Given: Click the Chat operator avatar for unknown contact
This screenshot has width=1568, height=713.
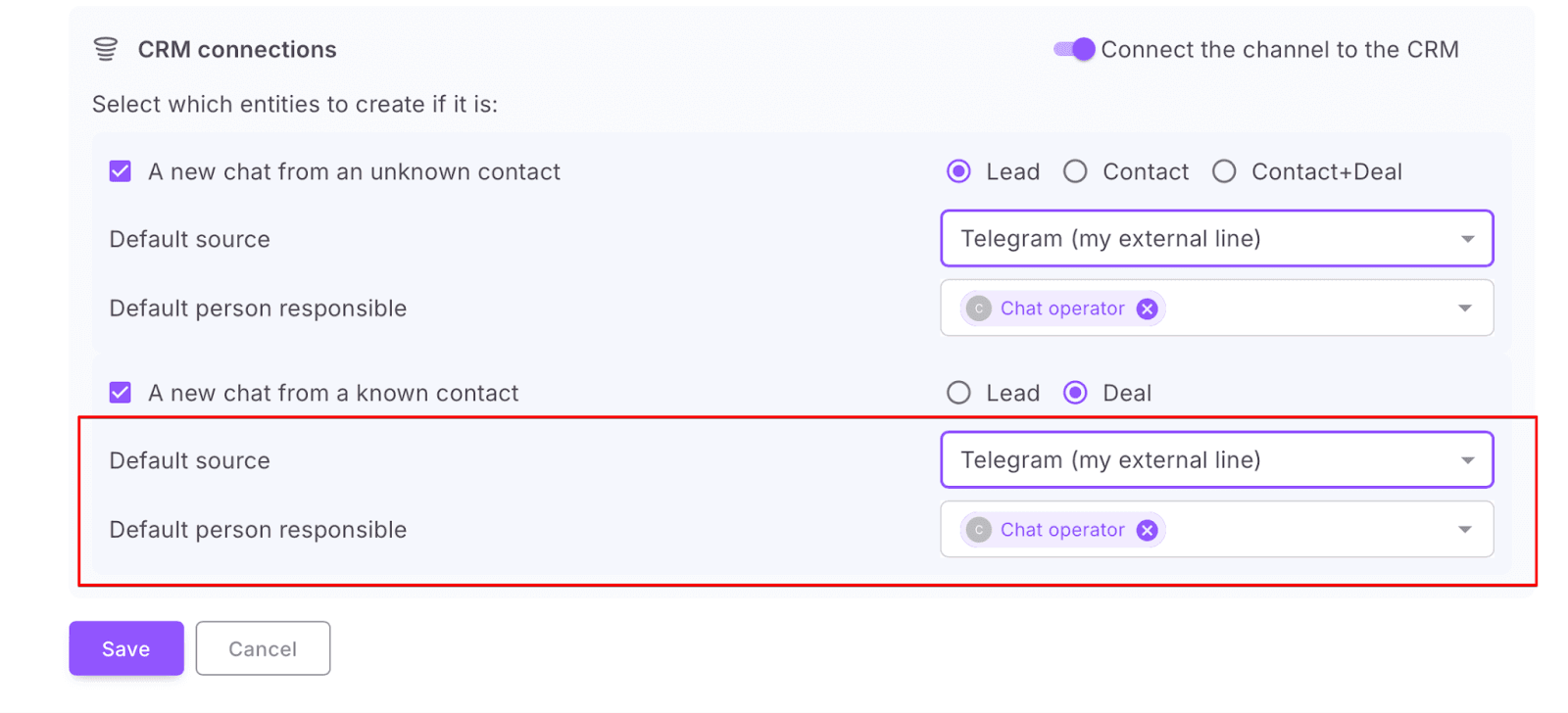Looking at the screenshot, I should (x=978, y=309).
